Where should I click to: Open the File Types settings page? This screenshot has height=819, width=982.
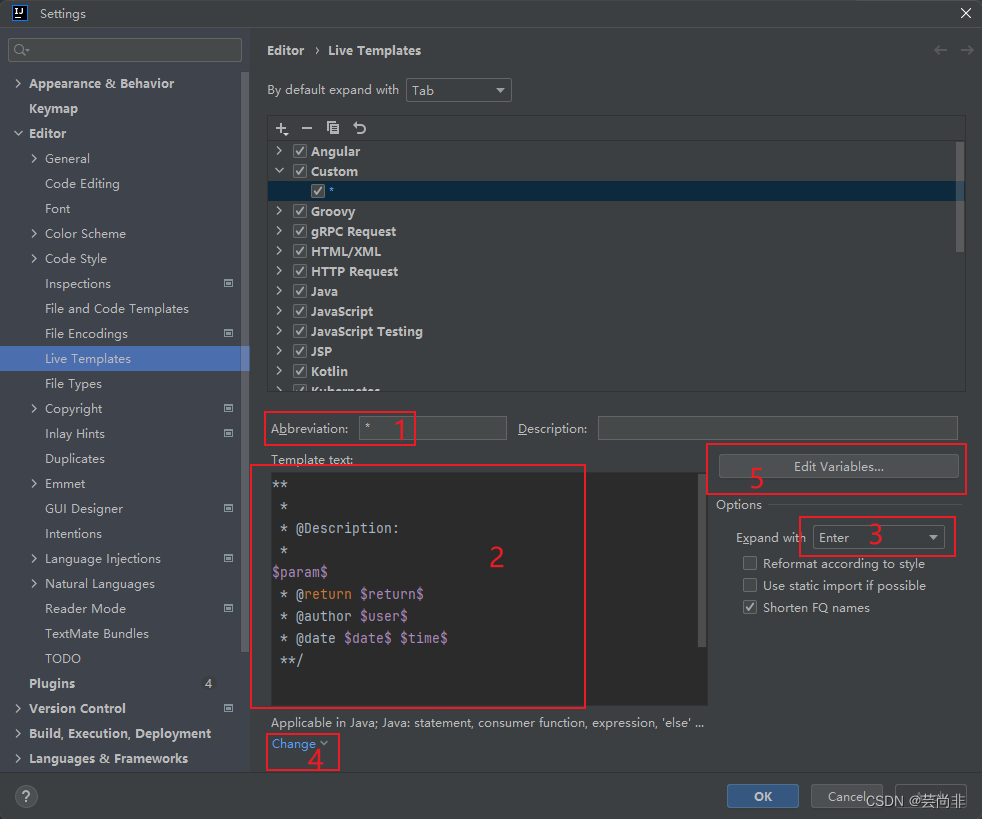[x=73, y=384]
